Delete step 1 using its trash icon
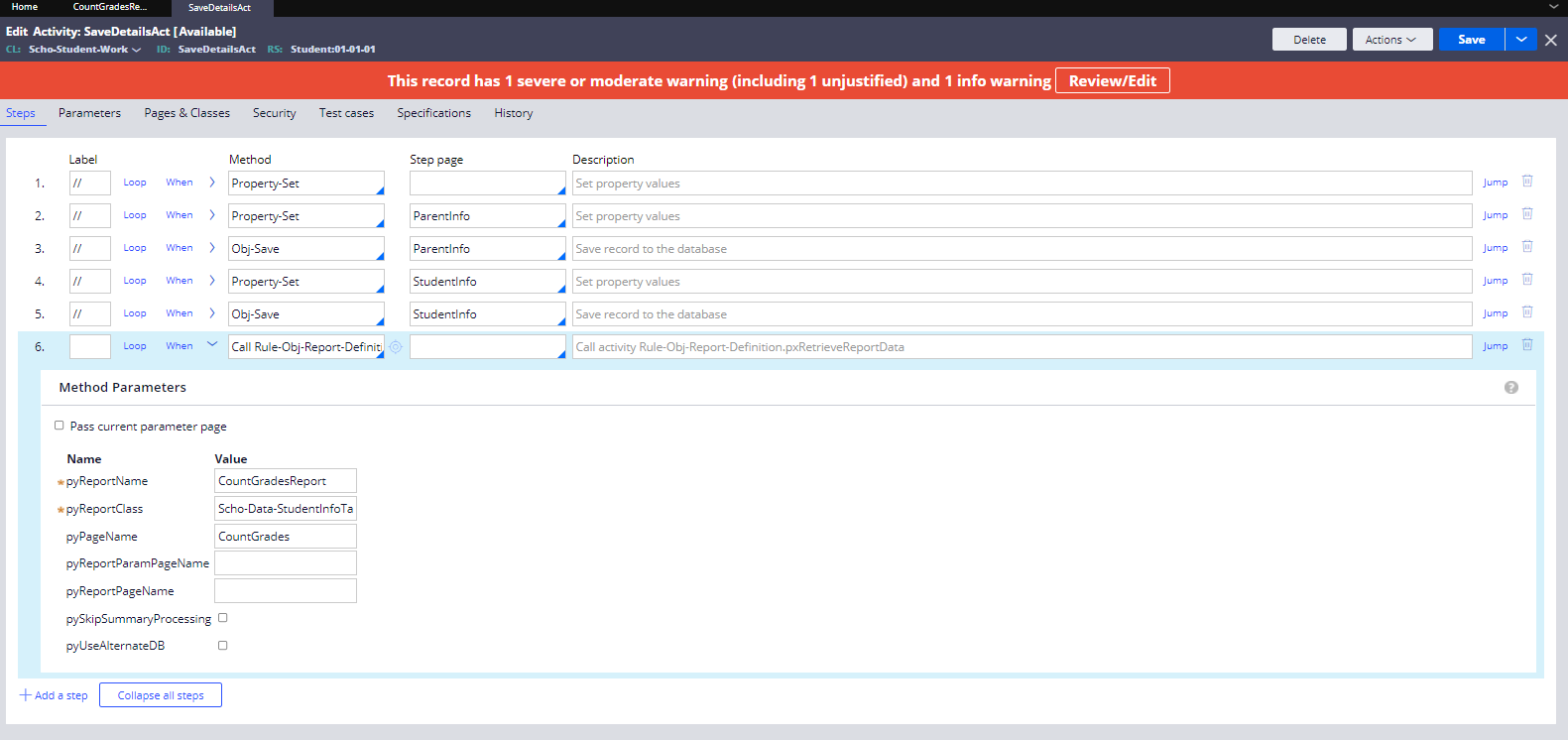The image size is (1568, 740). point(1527,182)
